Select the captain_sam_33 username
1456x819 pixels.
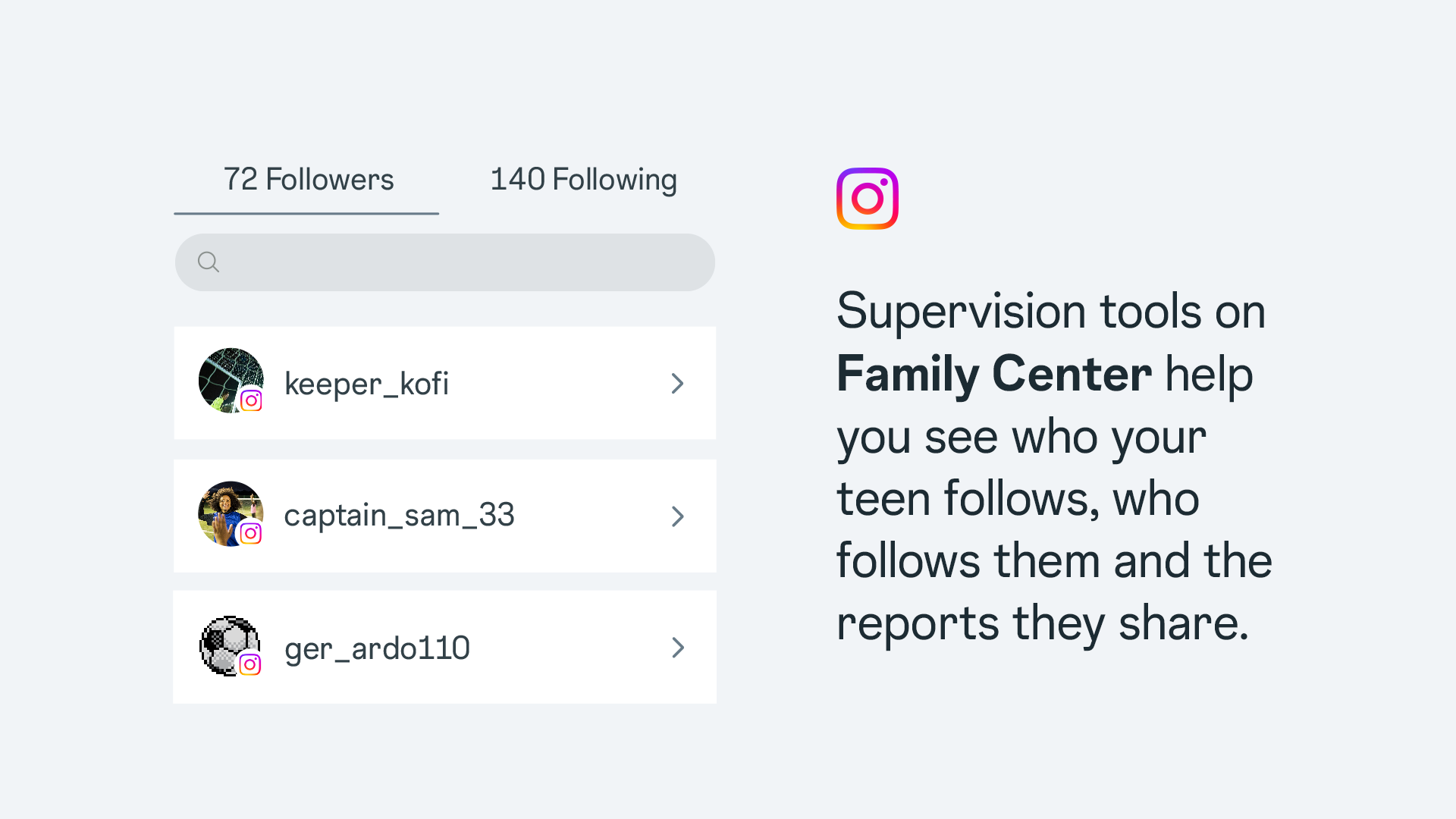pyautogui.click(x=399, y=516)
